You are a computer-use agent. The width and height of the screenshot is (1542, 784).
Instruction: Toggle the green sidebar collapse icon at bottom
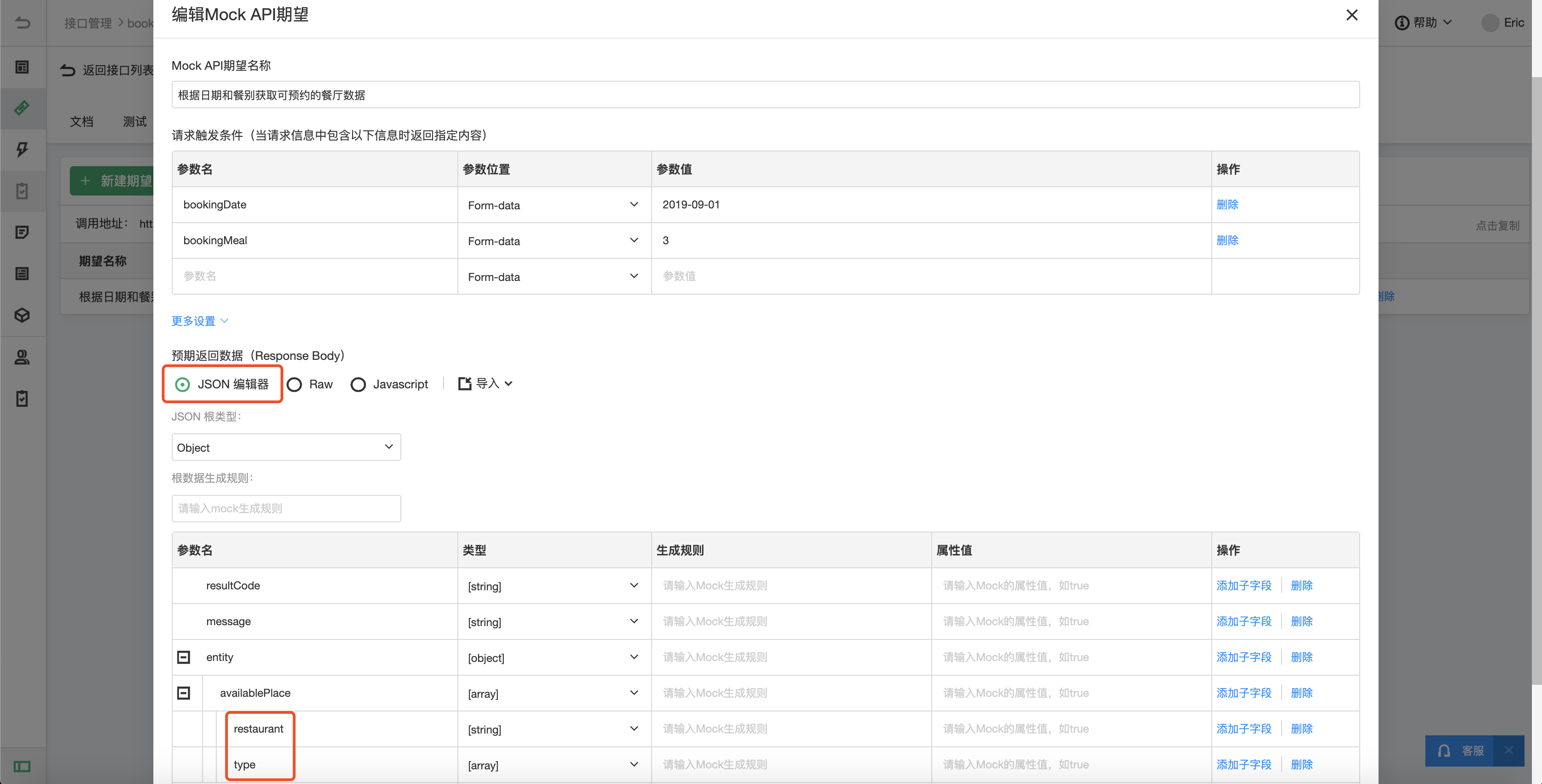tap(22, 766)
